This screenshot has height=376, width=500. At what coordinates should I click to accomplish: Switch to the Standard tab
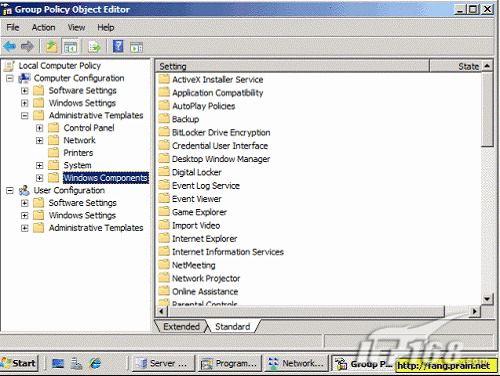pos(233,326)
